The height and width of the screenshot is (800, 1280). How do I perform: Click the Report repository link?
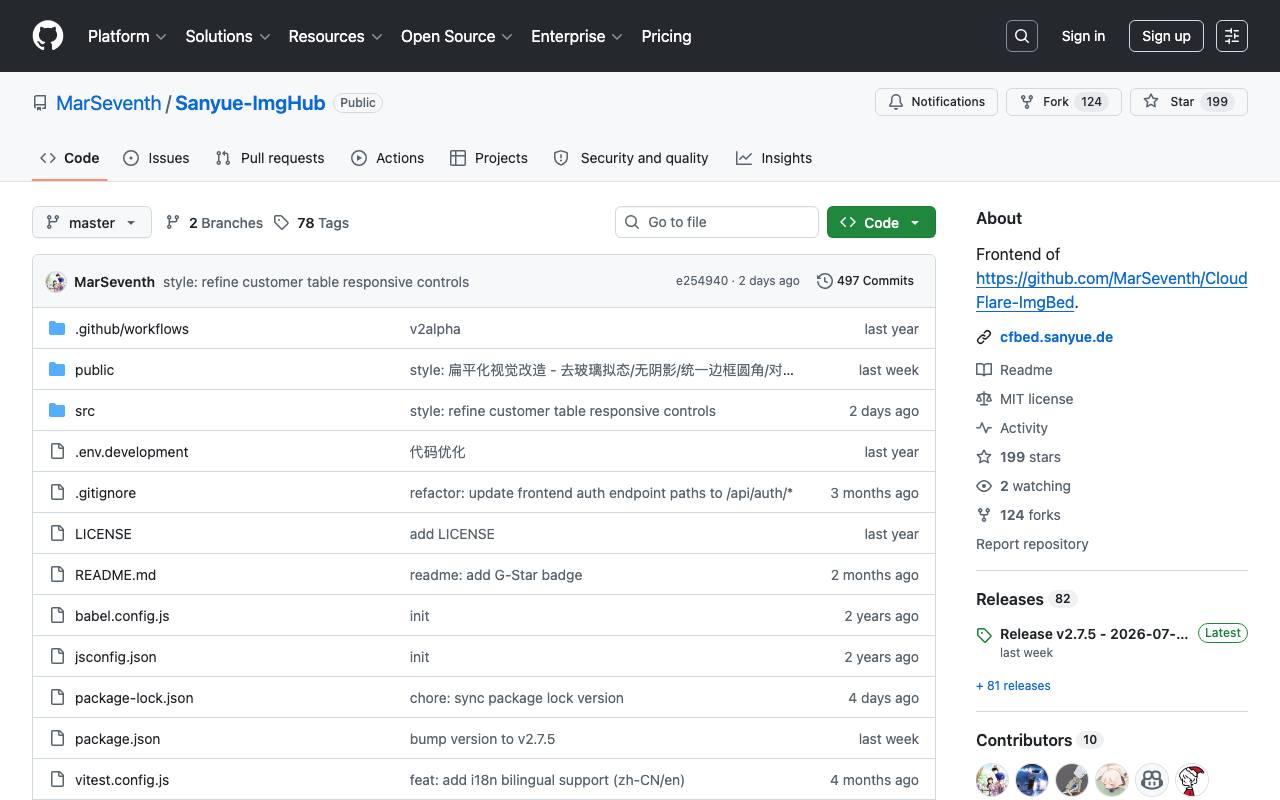1032,544
